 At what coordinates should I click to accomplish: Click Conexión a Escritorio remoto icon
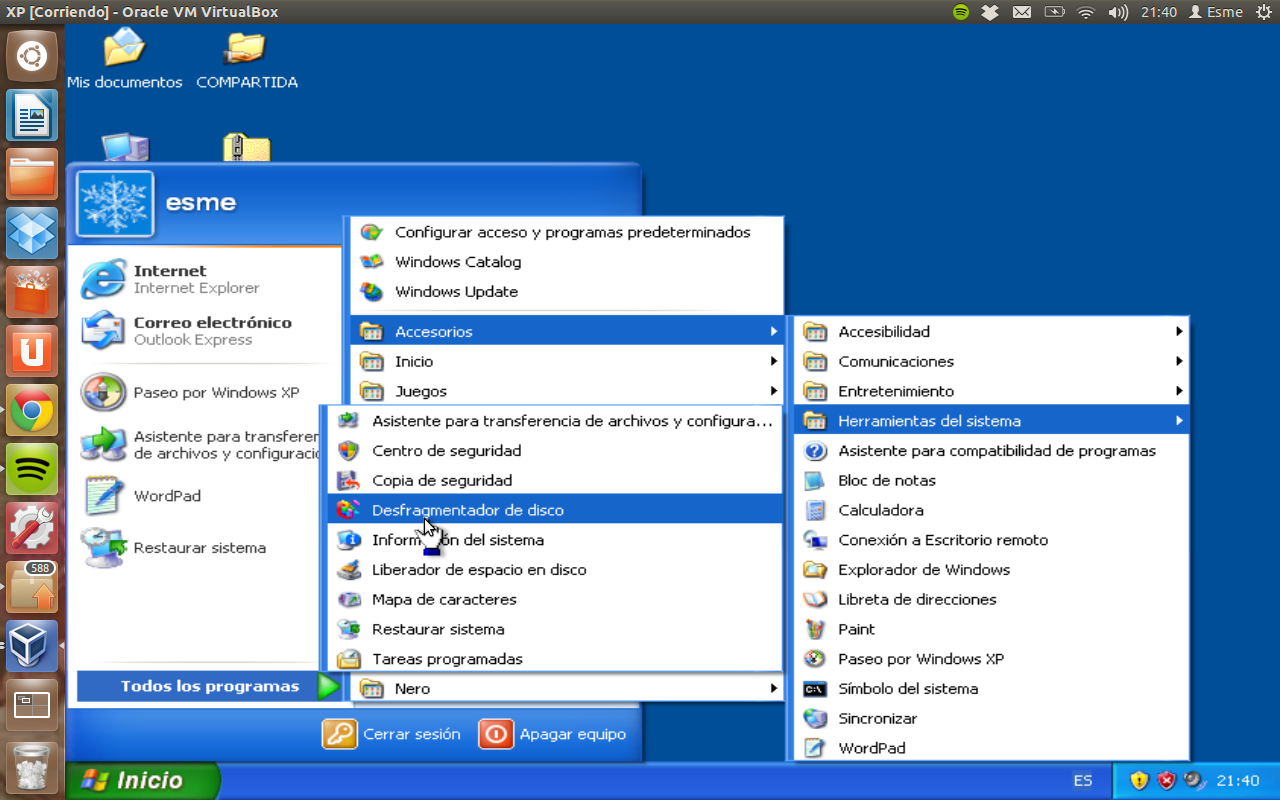click(816, 540)
